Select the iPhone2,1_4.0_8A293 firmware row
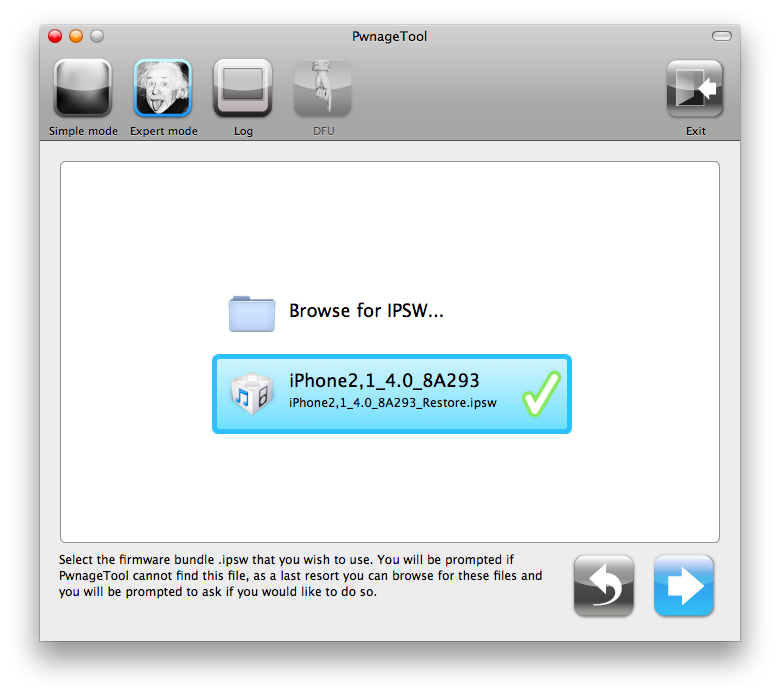Viewport: 780px width, 696px height. tap(392, 394)
